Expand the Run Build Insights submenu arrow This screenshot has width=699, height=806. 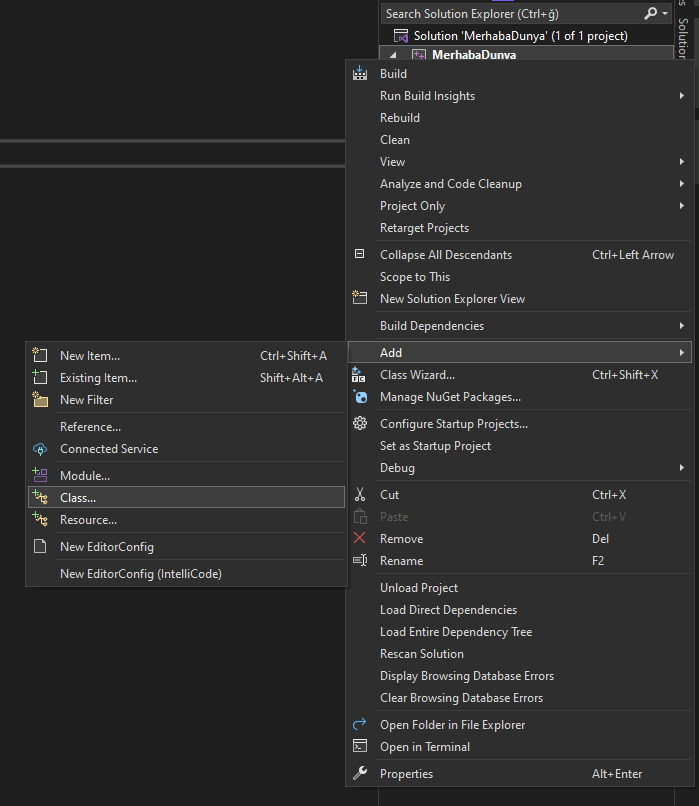(682, 96)
